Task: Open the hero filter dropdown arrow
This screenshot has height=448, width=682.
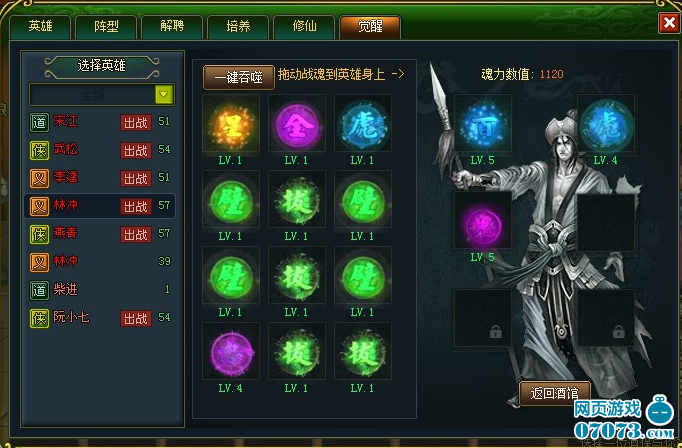Action: [x=164, y=94]
